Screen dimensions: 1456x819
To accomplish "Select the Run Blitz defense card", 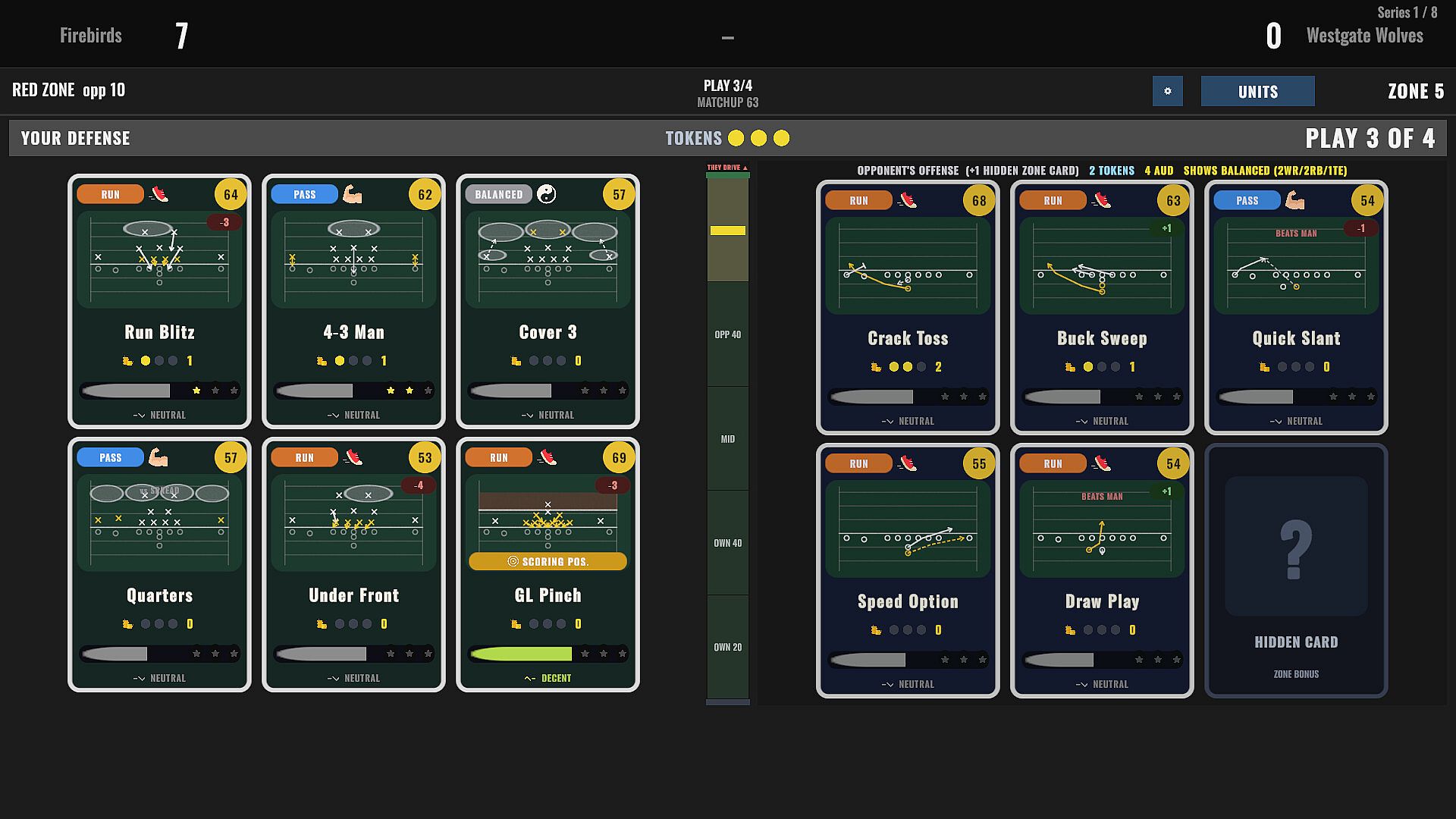I will point(159,301).
